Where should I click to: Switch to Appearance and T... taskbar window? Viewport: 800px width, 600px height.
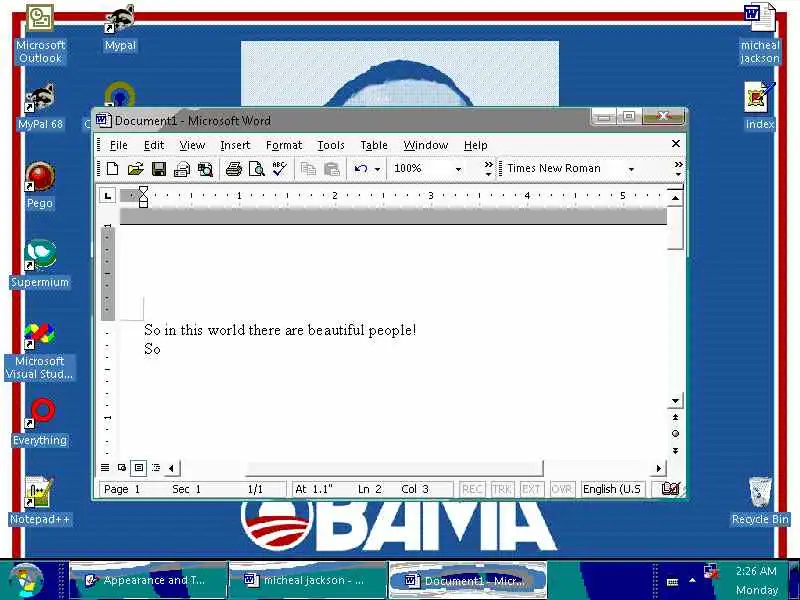pyautogui.click(x=148, y=581)
